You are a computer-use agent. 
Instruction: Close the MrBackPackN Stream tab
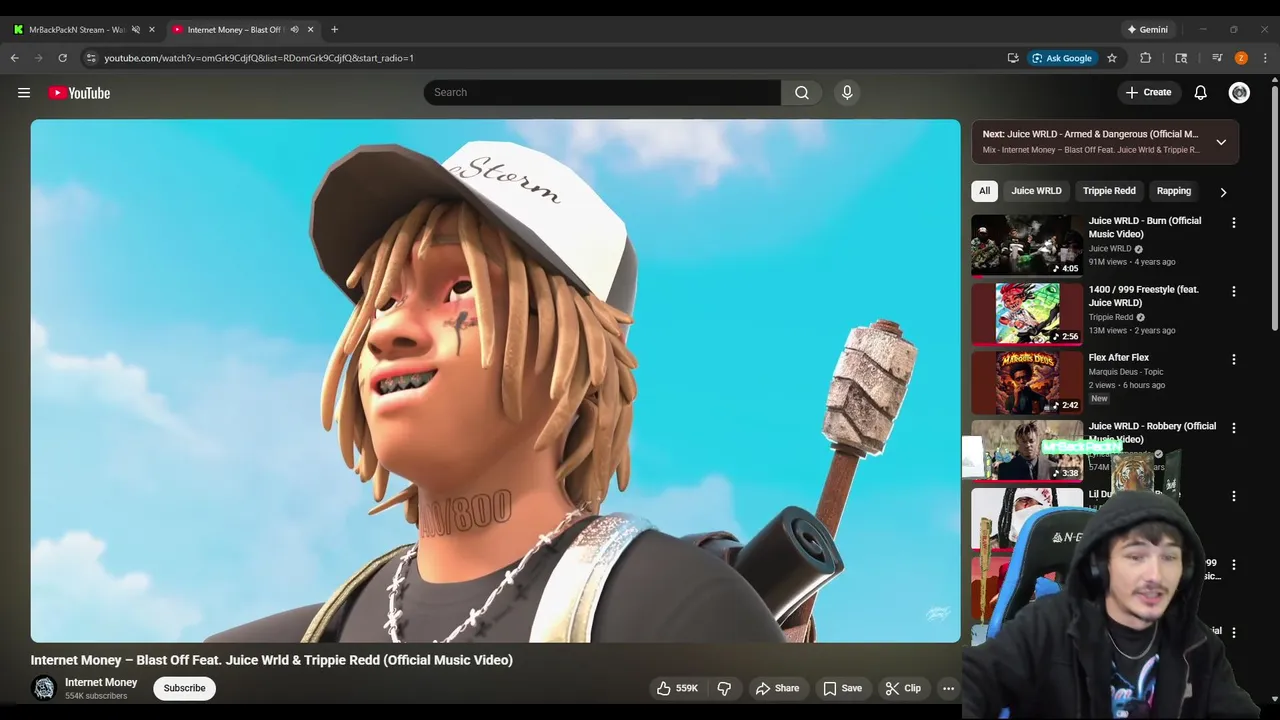click(152, 30)
